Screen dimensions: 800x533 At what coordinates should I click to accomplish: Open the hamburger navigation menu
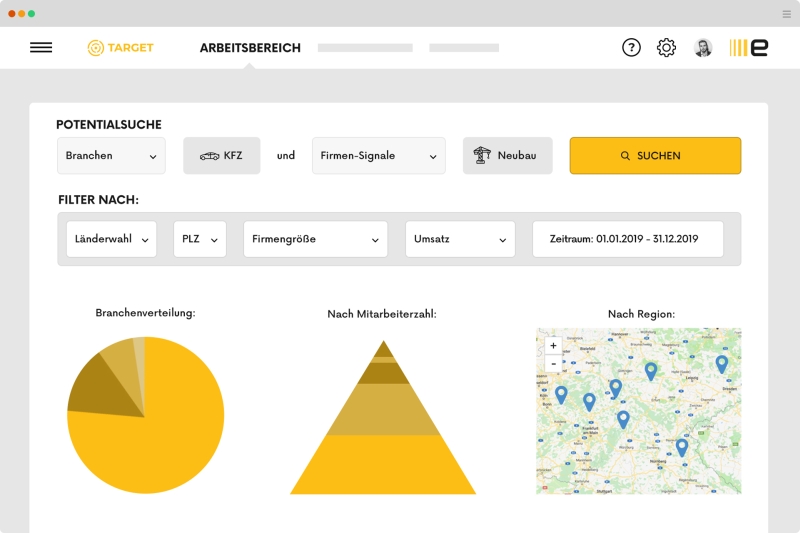(x=41, y=47)
